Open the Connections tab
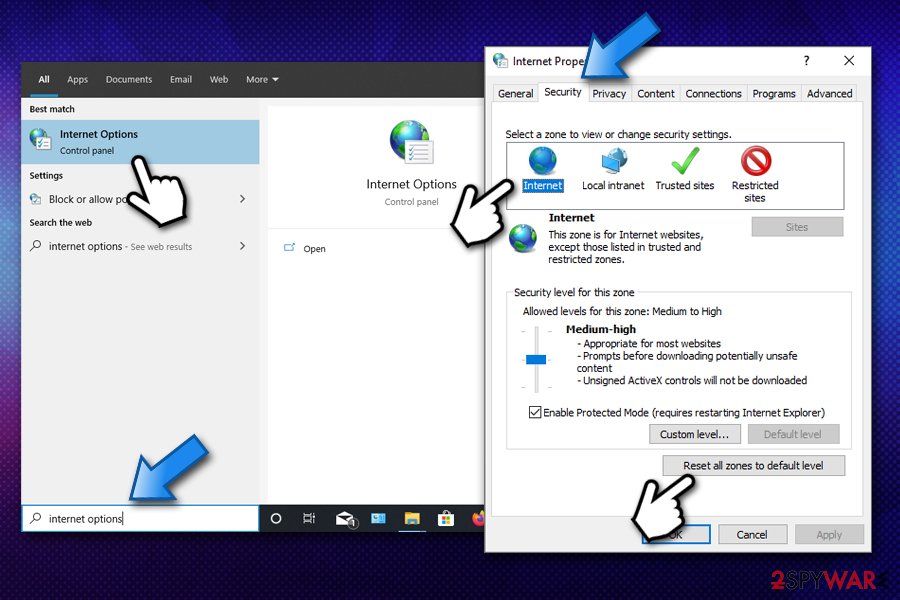Viewport: 900px width, 600px height. 713,94
